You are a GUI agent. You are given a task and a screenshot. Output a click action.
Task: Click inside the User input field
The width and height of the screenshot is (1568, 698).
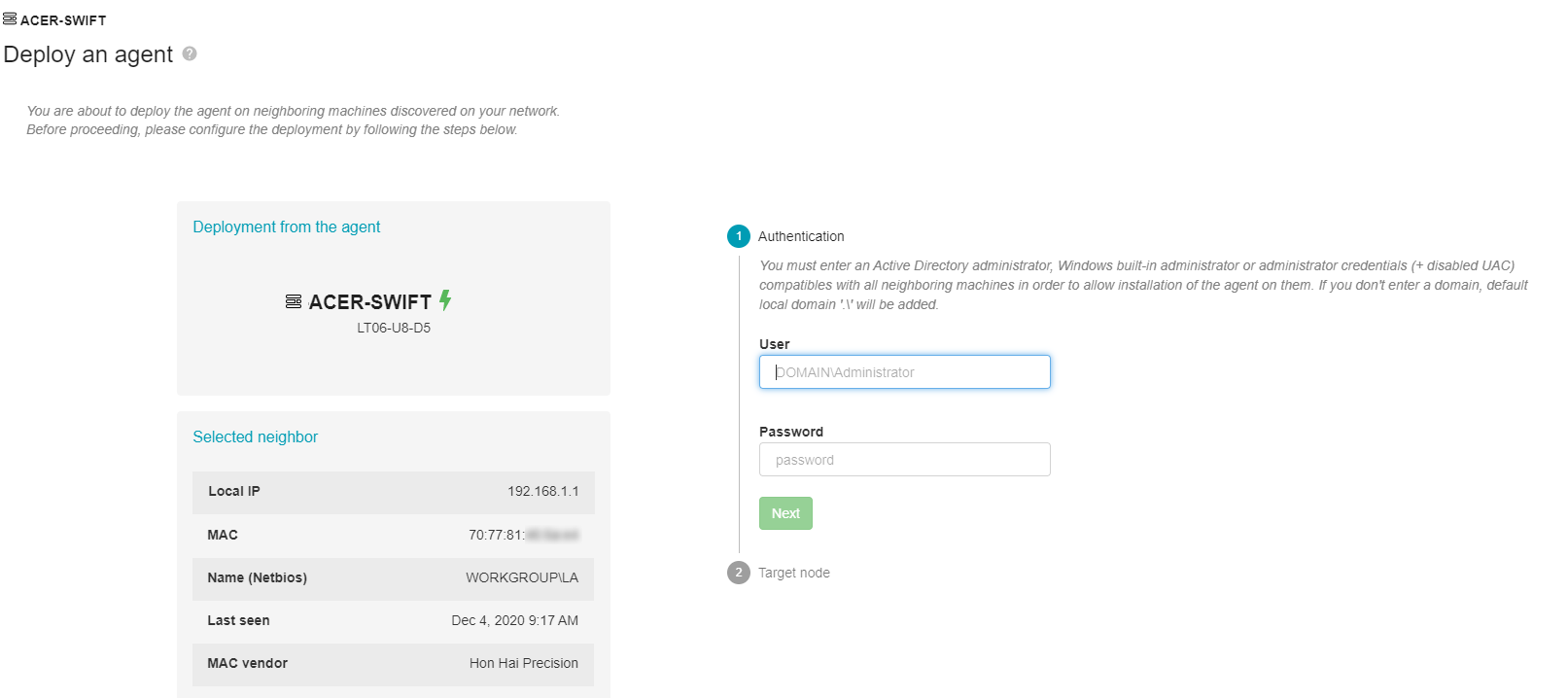coord(904,371)
